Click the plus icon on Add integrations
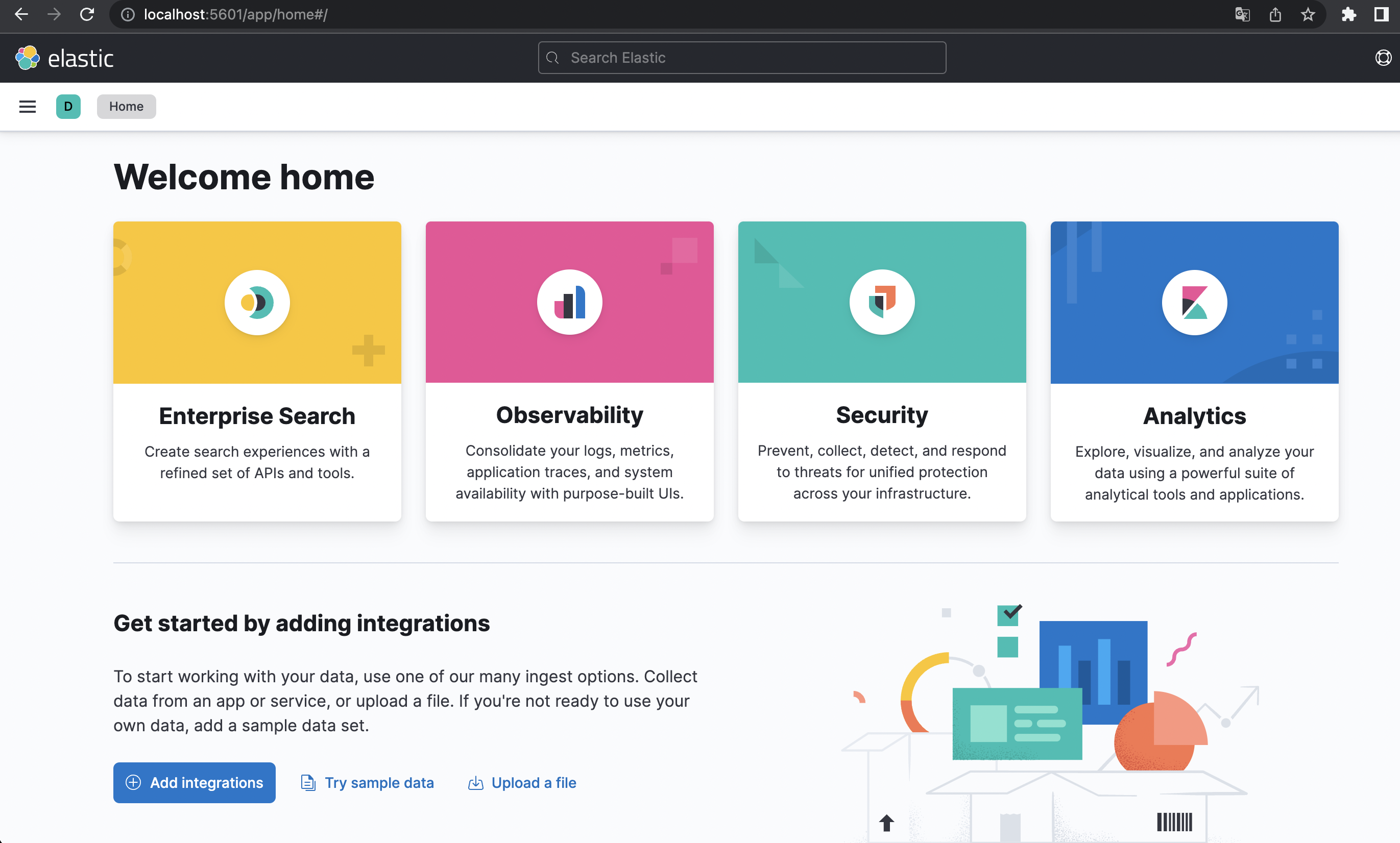The image size is (1400, 843). (133, 783)
